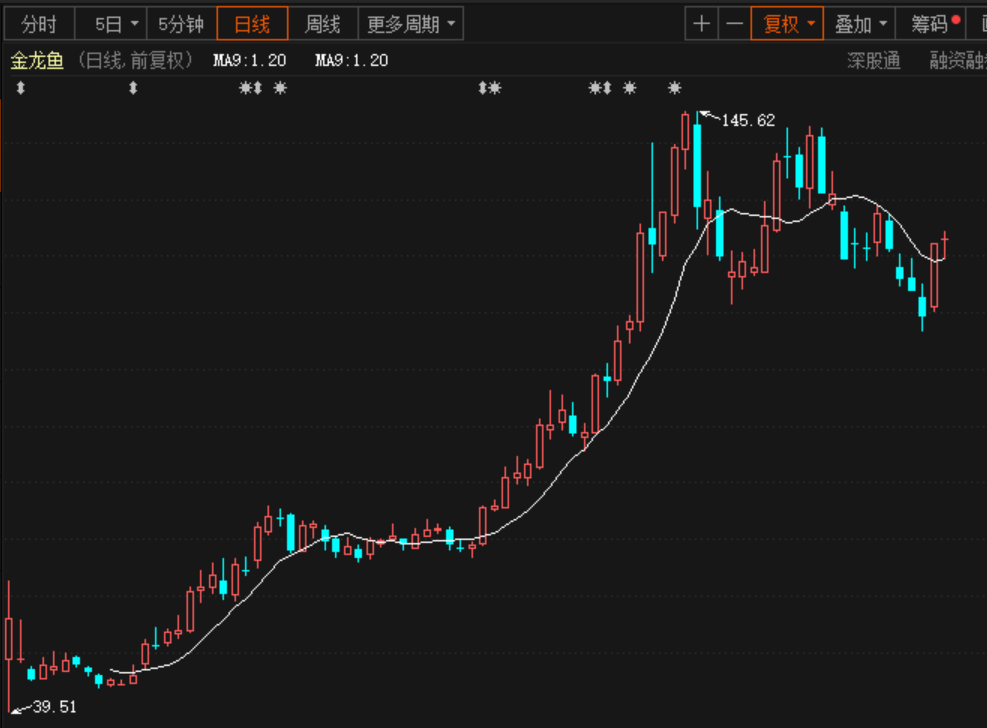Zoom in with the plus button
This screenshot has height=728, width=987.
[701, 24]
